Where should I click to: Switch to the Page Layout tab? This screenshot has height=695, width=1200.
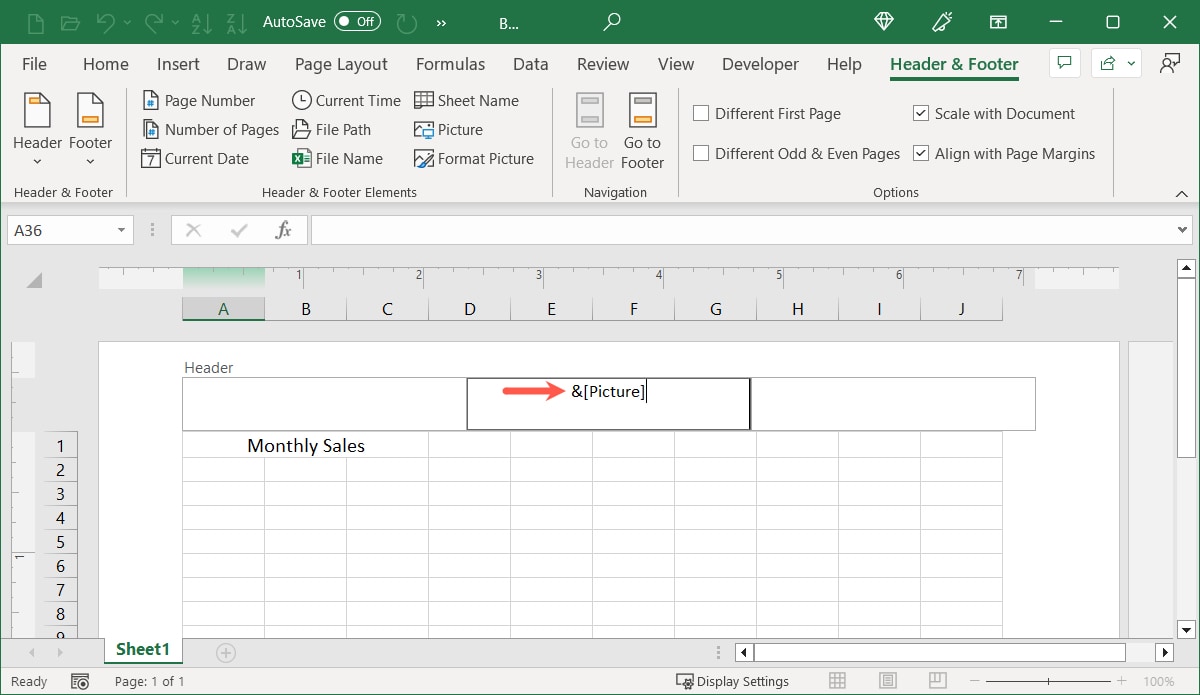341,64
